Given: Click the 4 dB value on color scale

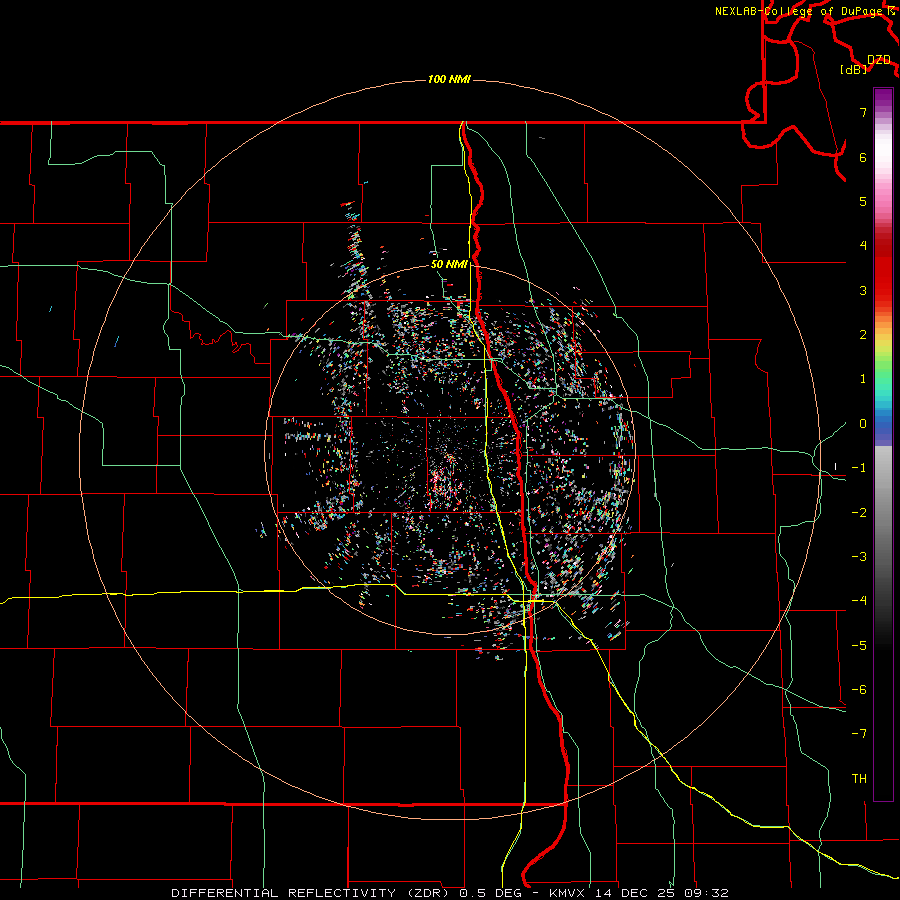Looking at the screenshot, I should [863, 246].
